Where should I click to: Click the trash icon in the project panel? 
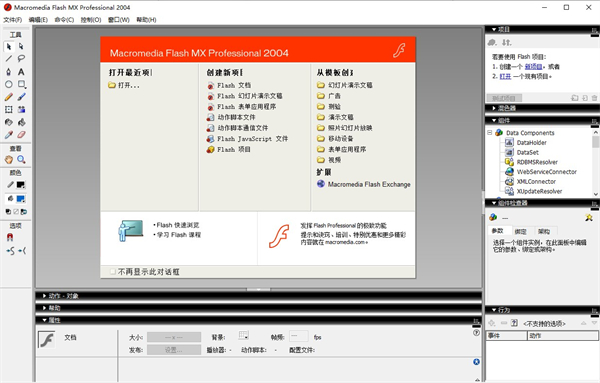(594, 98)
